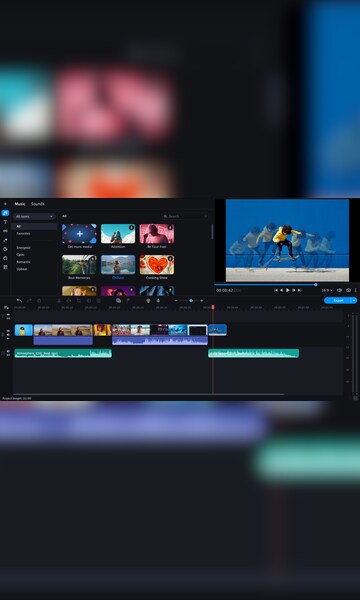Open the Titles panel in sidebar

[x=5, y=222]
